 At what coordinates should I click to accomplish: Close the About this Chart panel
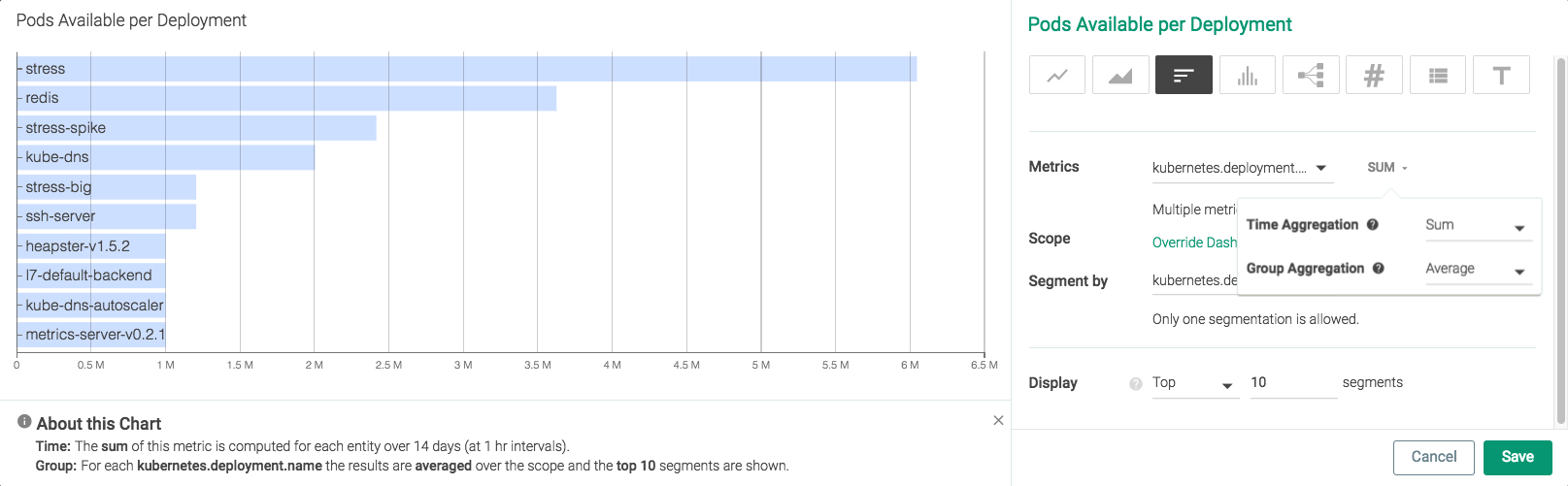(998, 420)
